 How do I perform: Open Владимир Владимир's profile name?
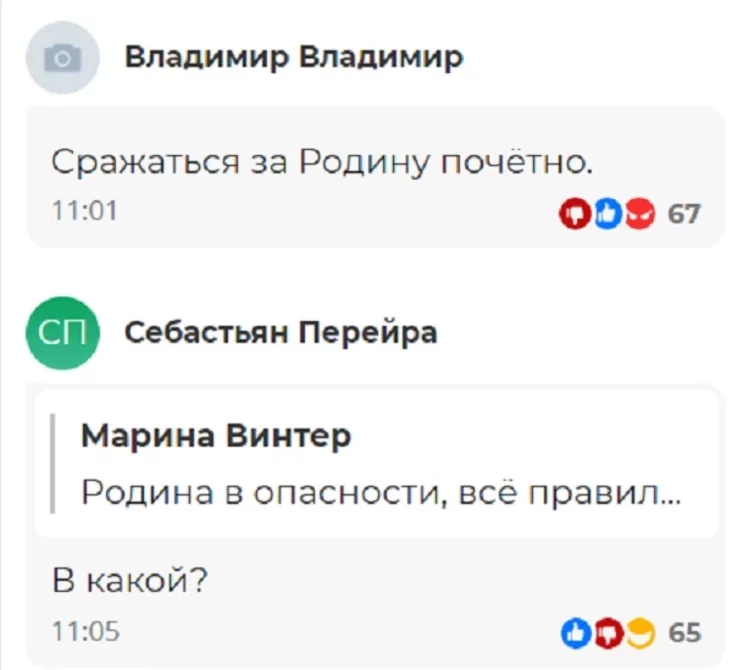pos(293,57)
